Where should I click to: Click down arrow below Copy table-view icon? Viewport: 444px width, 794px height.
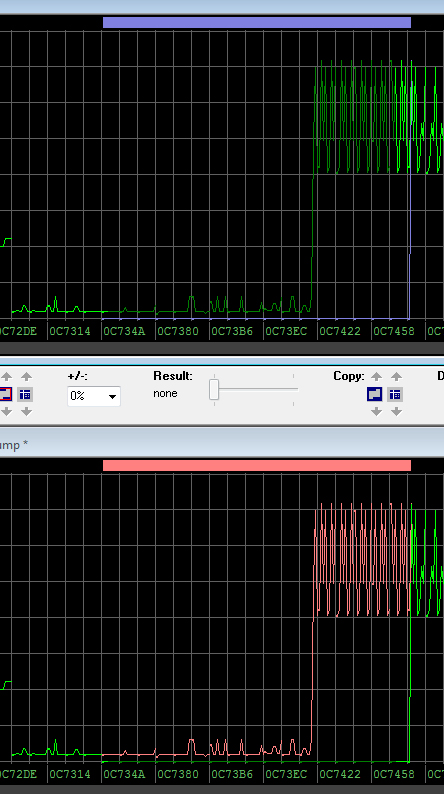tap(396, 412)
